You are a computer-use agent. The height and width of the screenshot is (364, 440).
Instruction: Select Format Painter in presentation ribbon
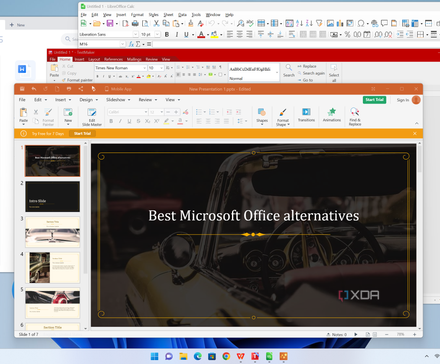tap(48, 117)
